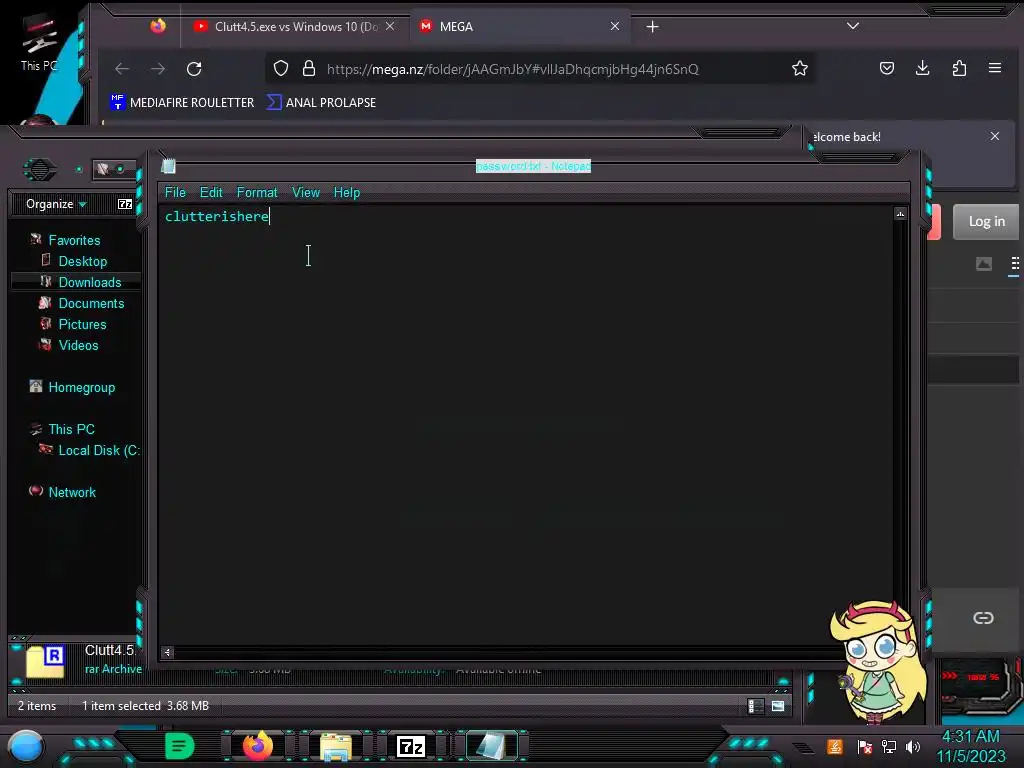Click the Firefox address bar URL
Image resolution: width=1024 pixels, height=768 pixels.
[513, 69]
